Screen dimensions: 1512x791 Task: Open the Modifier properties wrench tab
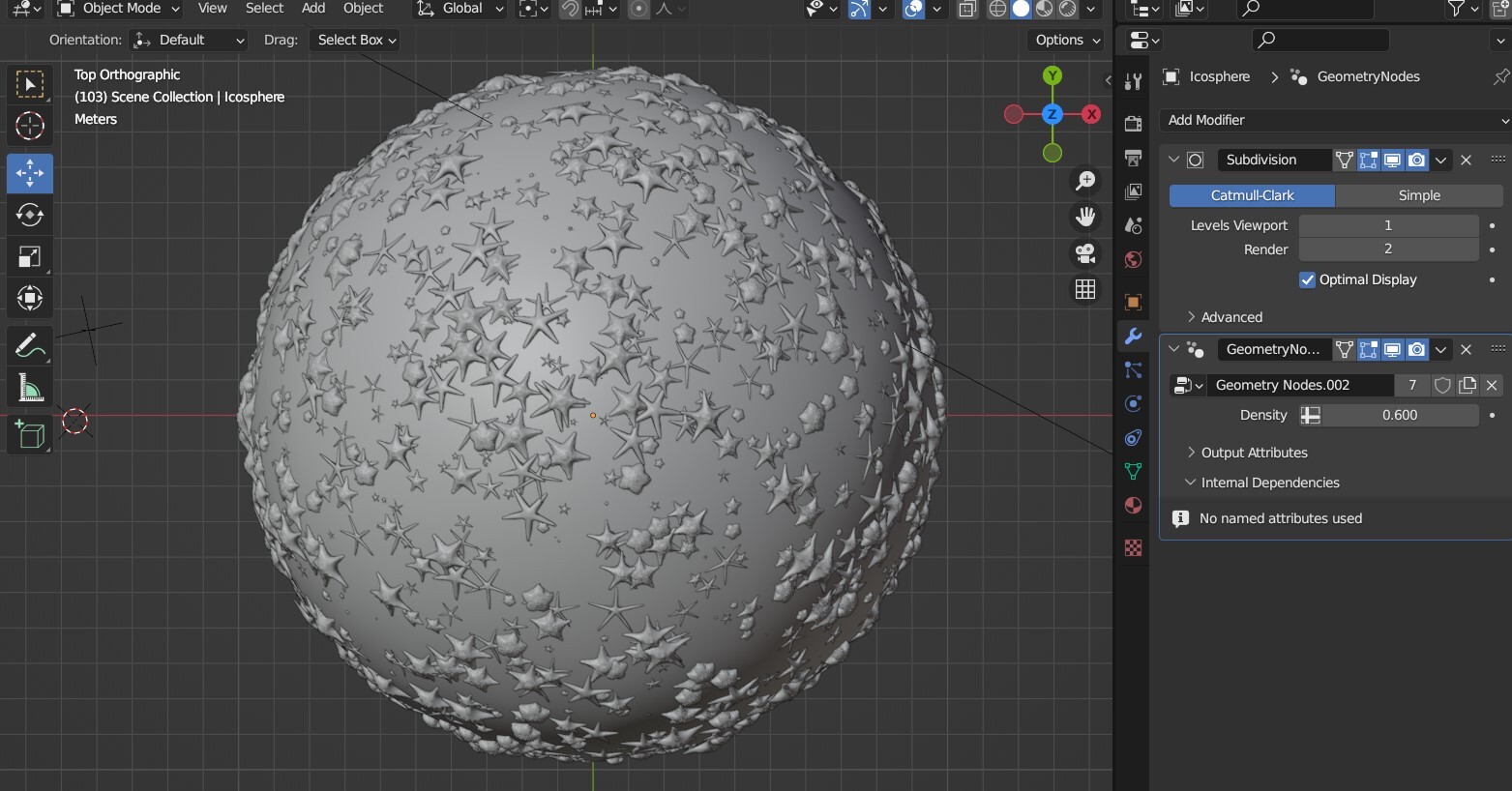click(1133, 337)
